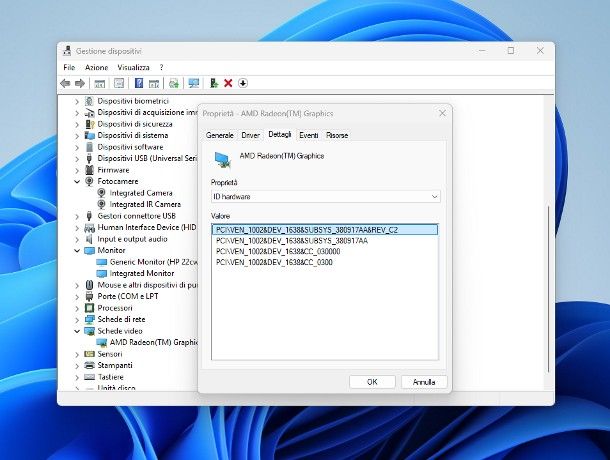Click the circled down-arrow toolbar icon
This screenshot has height=460, width=610.
242,83
